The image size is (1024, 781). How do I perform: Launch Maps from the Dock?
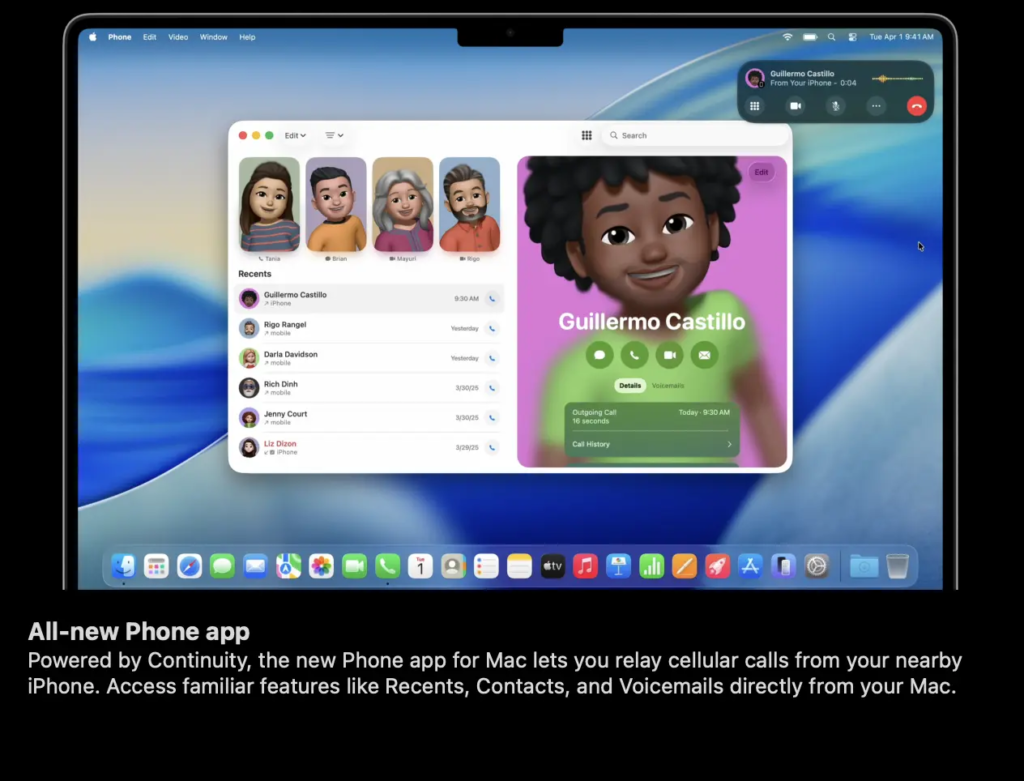coord(288,566)
